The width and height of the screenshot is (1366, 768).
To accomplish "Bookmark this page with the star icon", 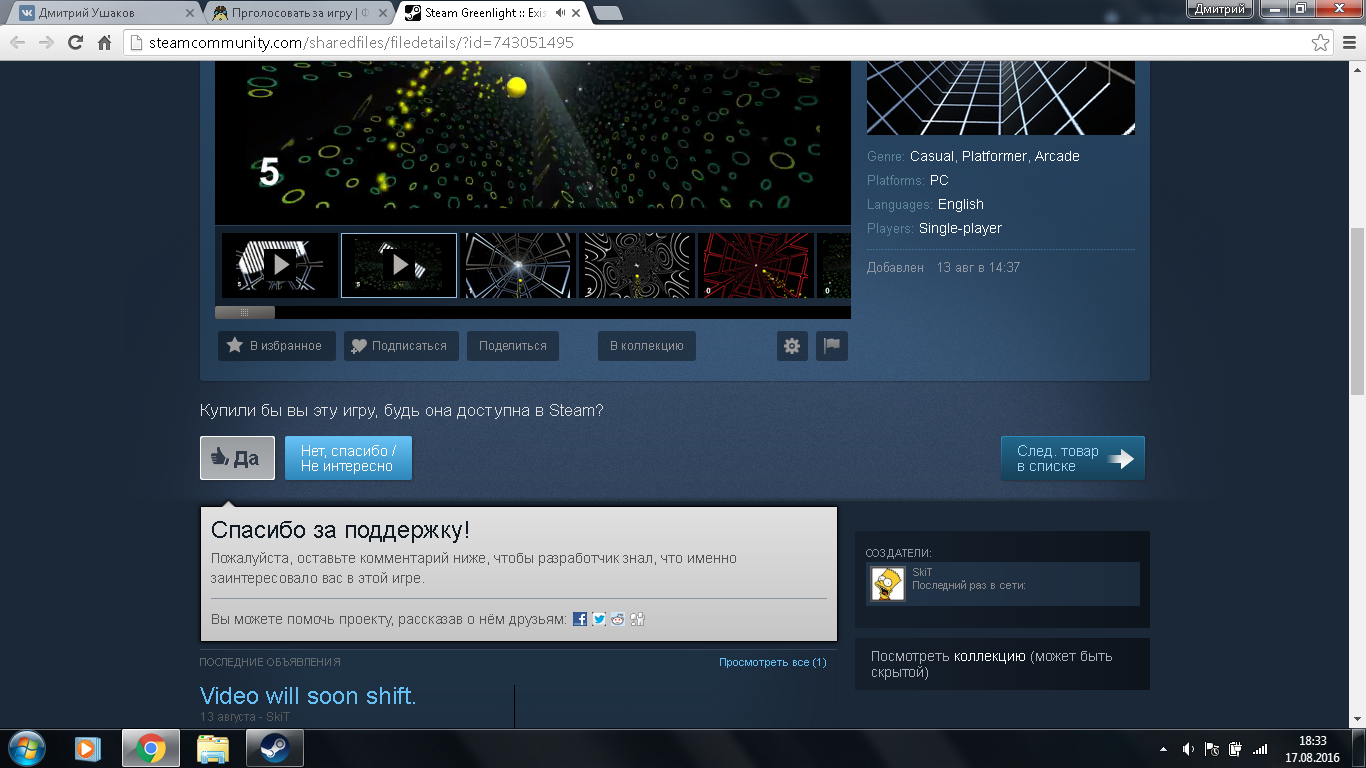I will tap(1321, 43).
